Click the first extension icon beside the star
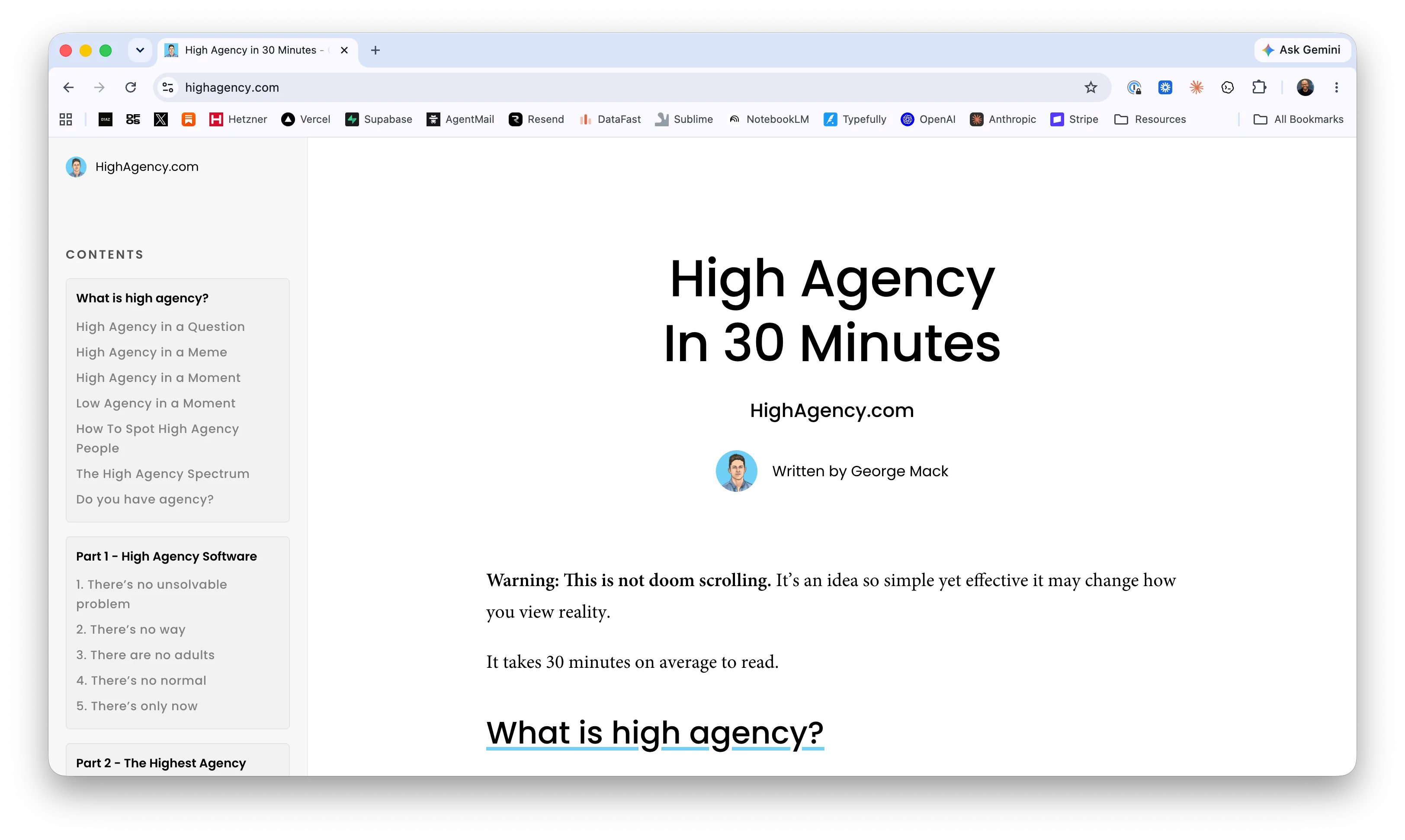This screenshot has width=1405, height=840. coord(1134,87)
